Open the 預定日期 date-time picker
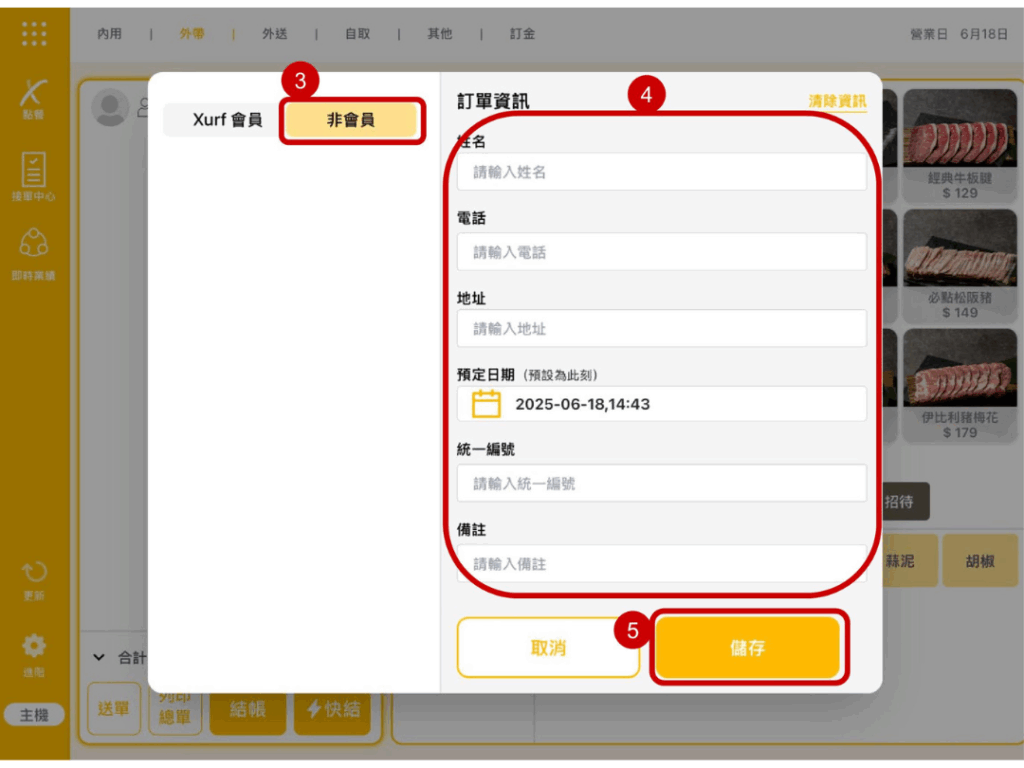Screen dimensions: 1024x768 [x=662, y=404]
